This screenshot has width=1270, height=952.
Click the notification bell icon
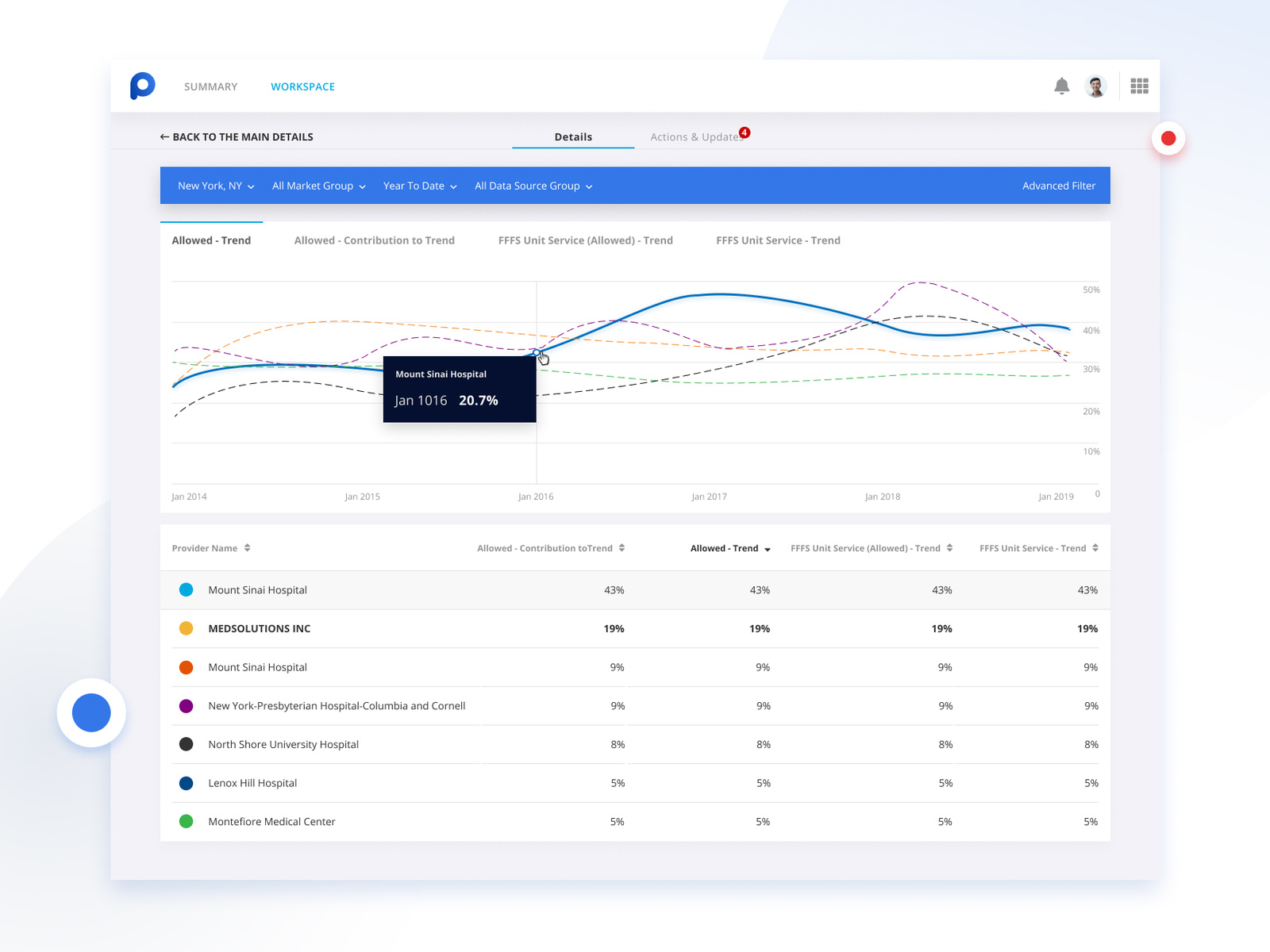click(x=1062, y=85)
